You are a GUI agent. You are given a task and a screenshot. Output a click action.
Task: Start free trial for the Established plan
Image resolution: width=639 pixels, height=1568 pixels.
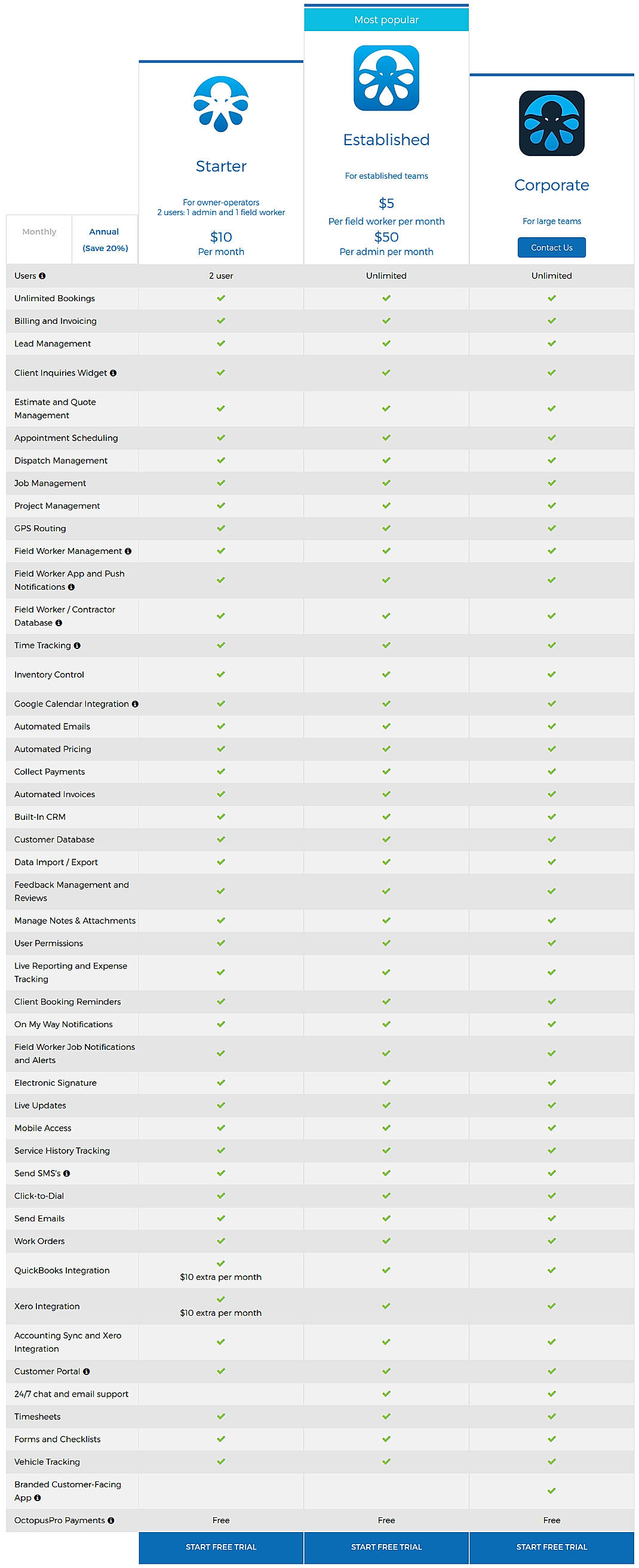386,1546
